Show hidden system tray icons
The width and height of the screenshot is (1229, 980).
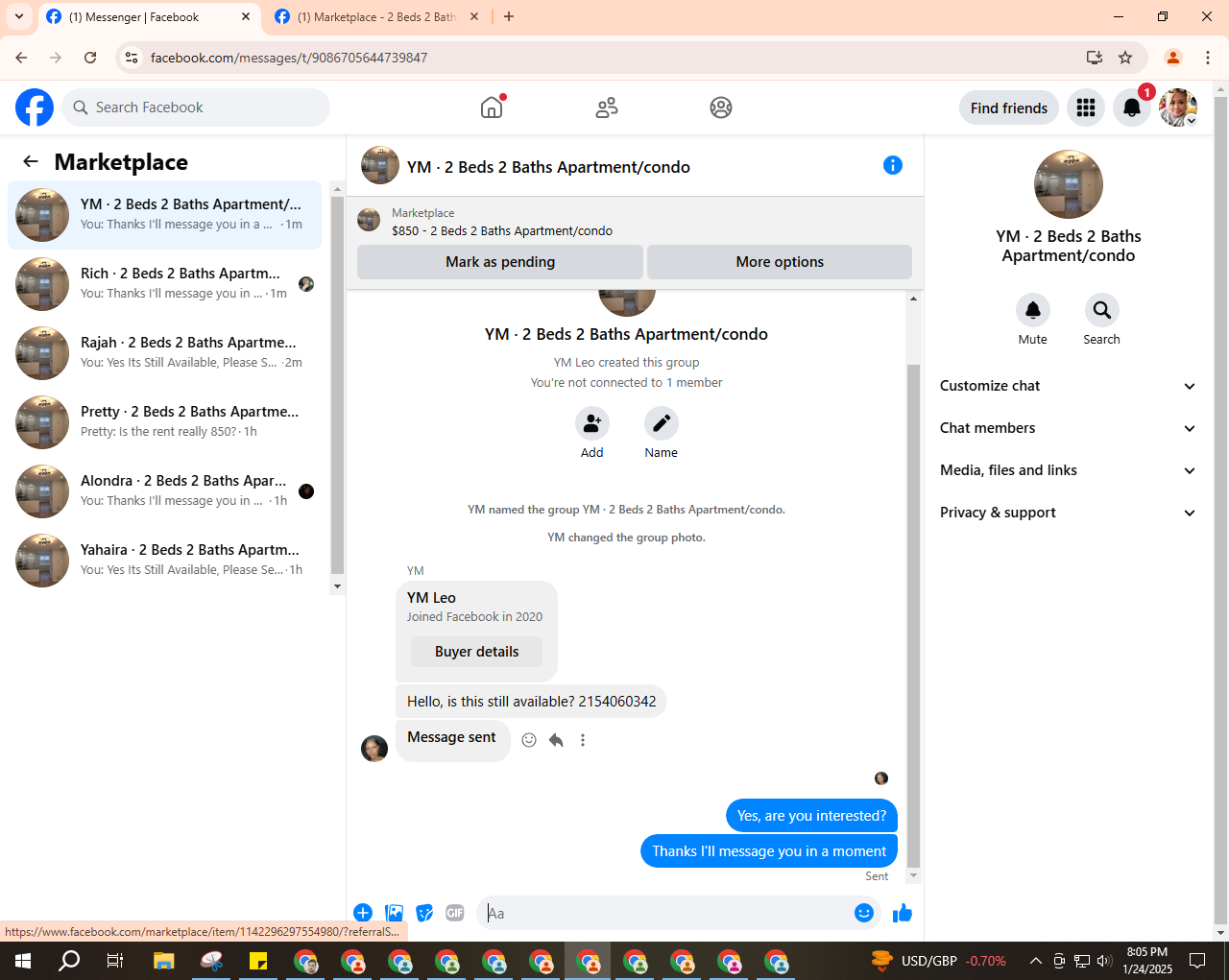click(1035, 961)
